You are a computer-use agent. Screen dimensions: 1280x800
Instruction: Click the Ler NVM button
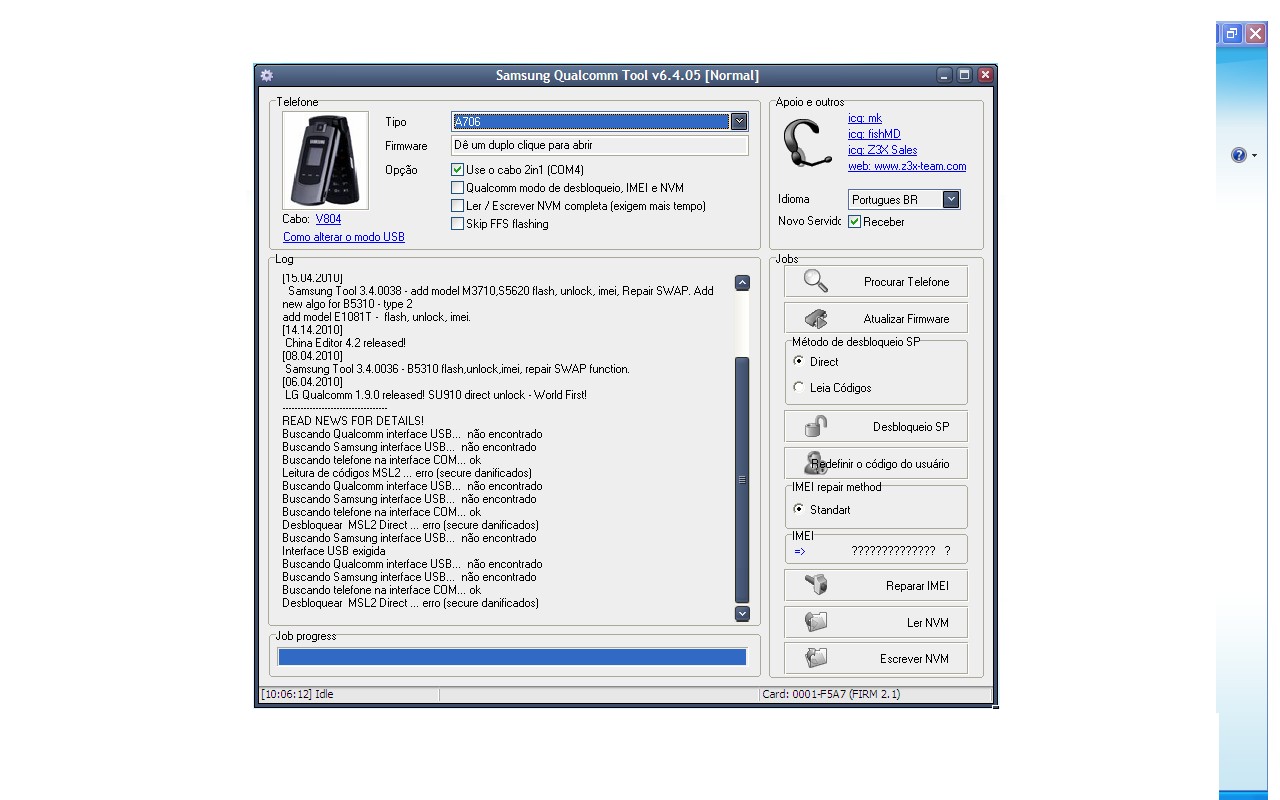tap(876, 622)
